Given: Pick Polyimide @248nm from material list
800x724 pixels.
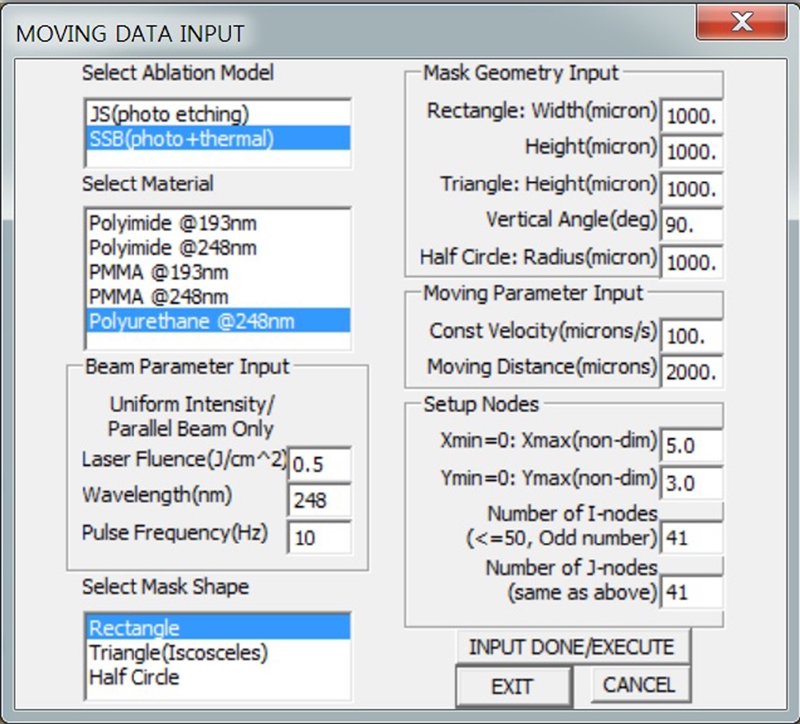Looking at the screenshot, I should (172, 247).
